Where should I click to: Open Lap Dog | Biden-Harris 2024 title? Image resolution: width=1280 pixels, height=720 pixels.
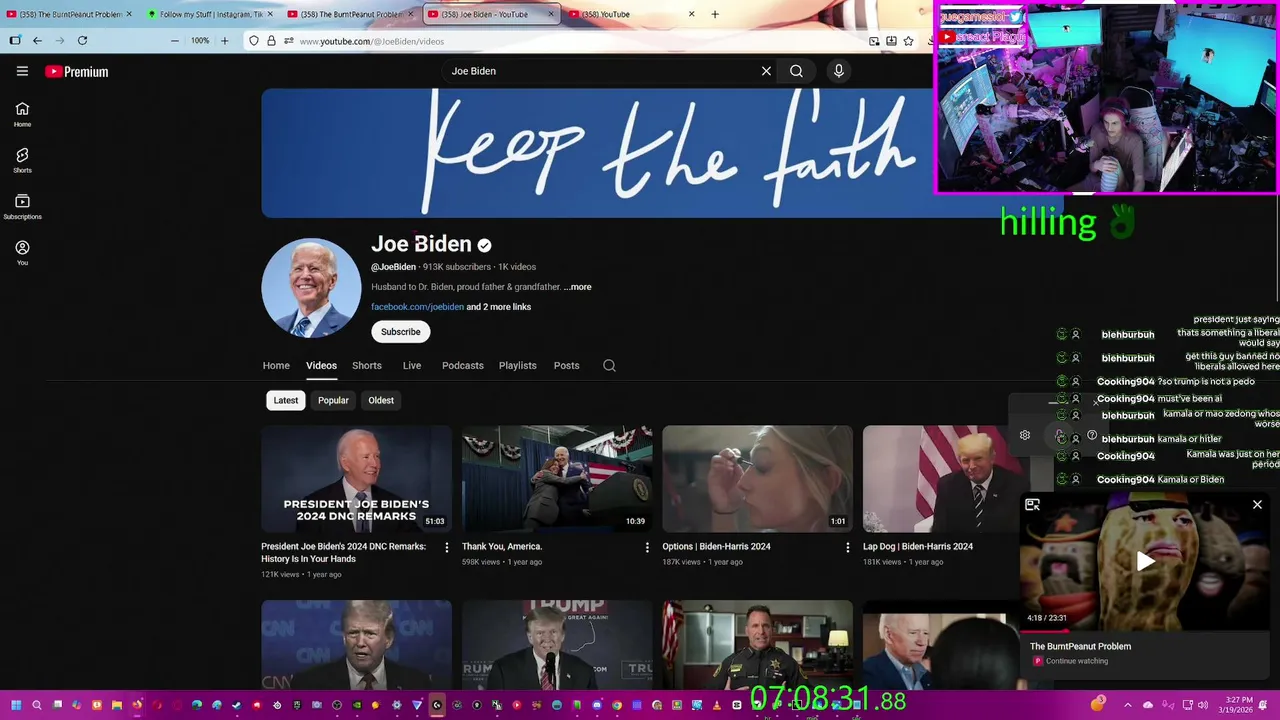pos(918,547)
